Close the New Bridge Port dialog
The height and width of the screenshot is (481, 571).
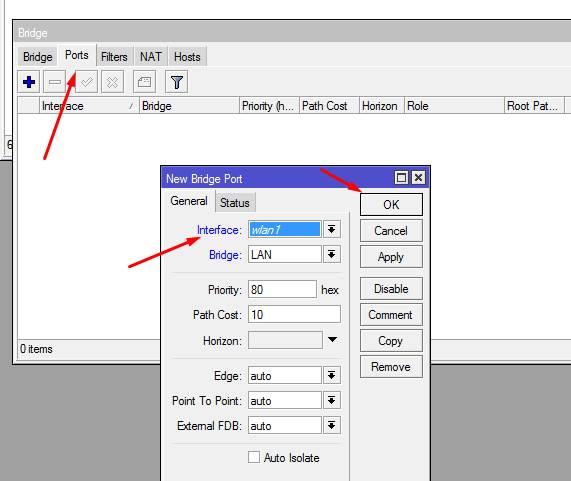pos(418,178)
